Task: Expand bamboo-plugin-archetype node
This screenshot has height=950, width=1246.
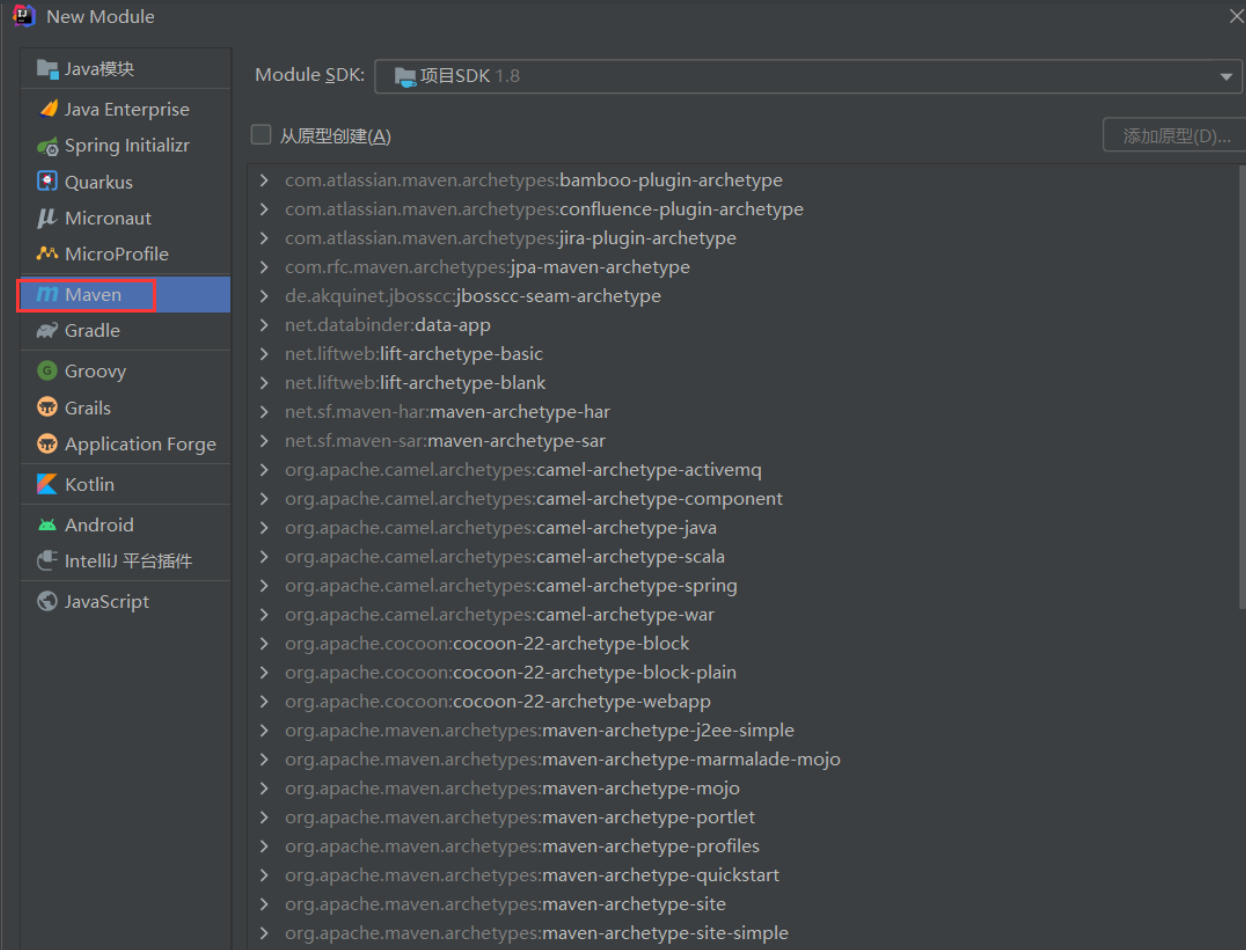Action: (x=264, y=180)
